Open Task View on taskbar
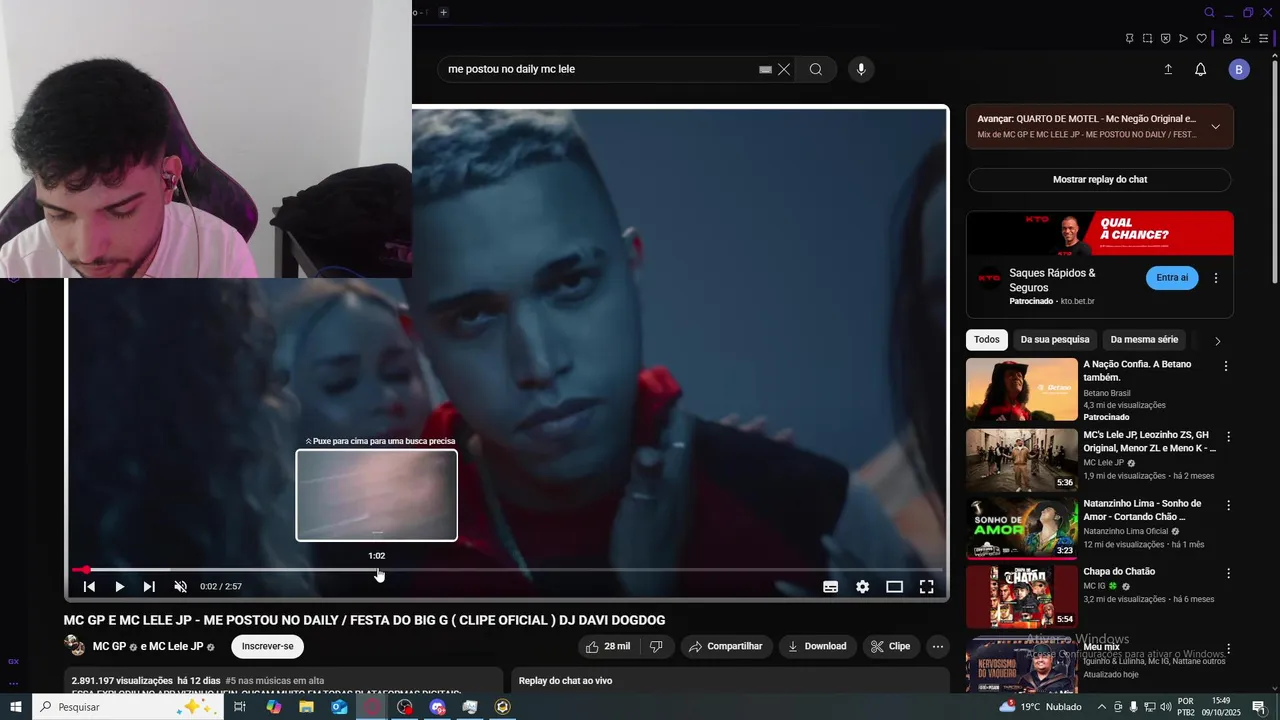This screenshot has width=1280, height=720. click(240, 707)
